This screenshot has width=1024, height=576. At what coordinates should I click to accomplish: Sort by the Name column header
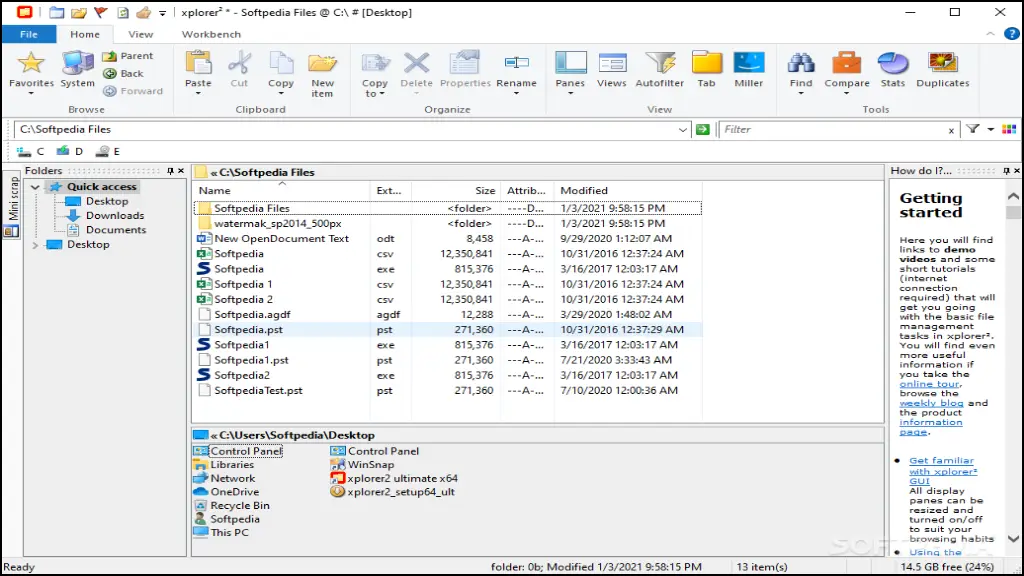281,191
